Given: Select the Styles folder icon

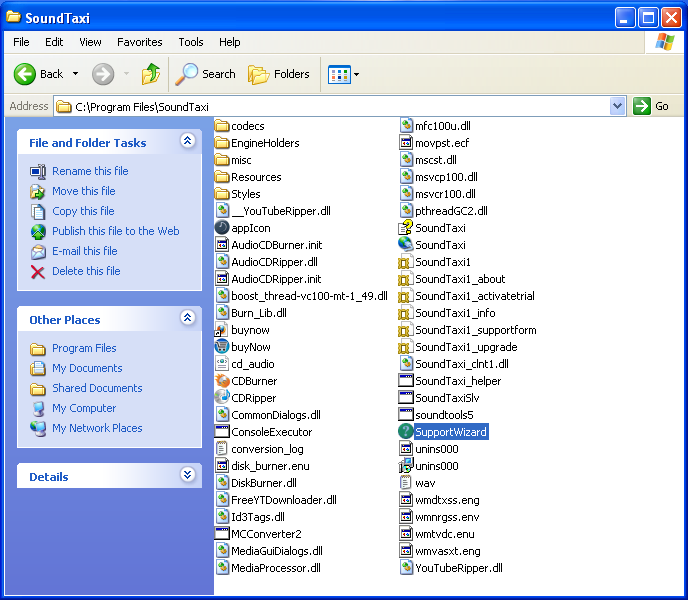Looking at the screenshot, I should [222, 194].
